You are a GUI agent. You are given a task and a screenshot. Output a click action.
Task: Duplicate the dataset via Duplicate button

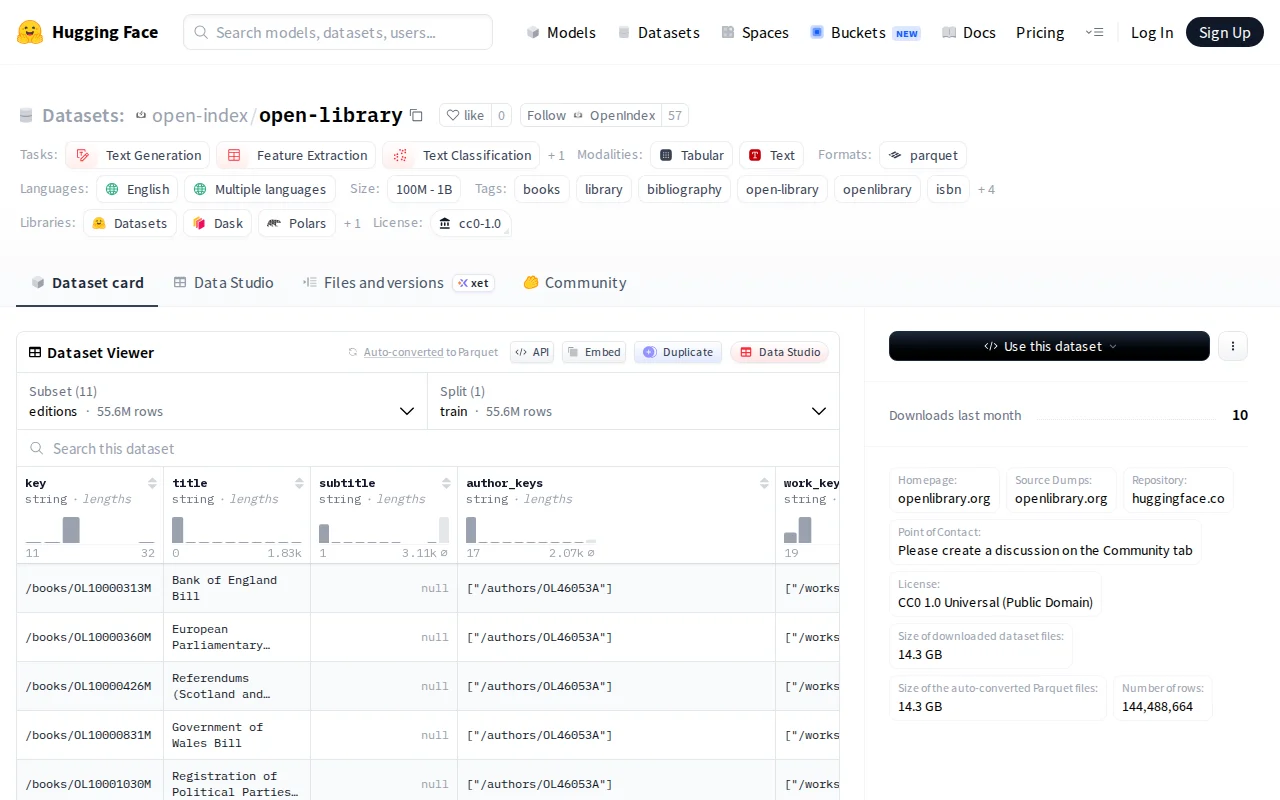[678, 352]
